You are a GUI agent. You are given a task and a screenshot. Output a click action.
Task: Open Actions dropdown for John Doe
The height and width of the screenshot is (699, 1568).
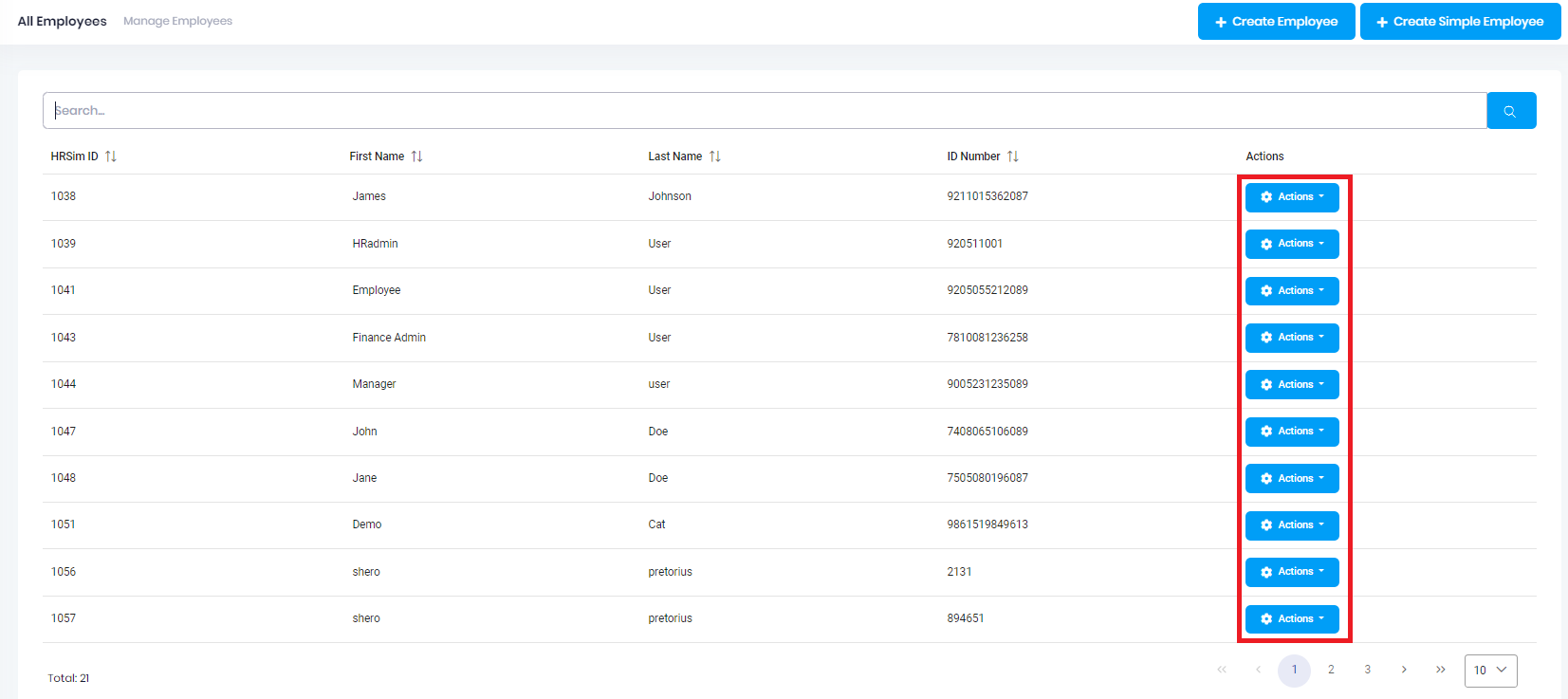point(1292,432)
